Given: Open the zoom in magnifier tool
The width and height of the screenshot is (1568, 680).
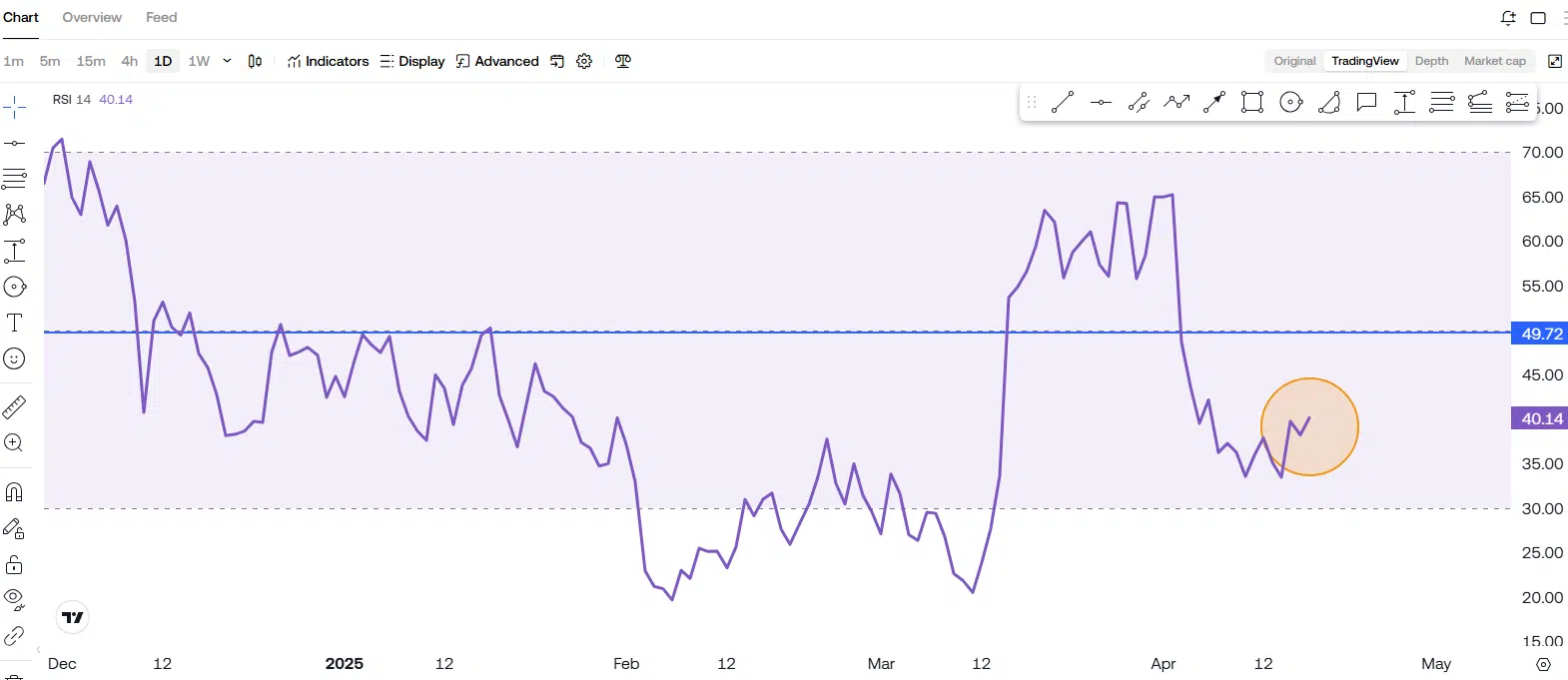Looking at the screenshot, I should (14, 443).
